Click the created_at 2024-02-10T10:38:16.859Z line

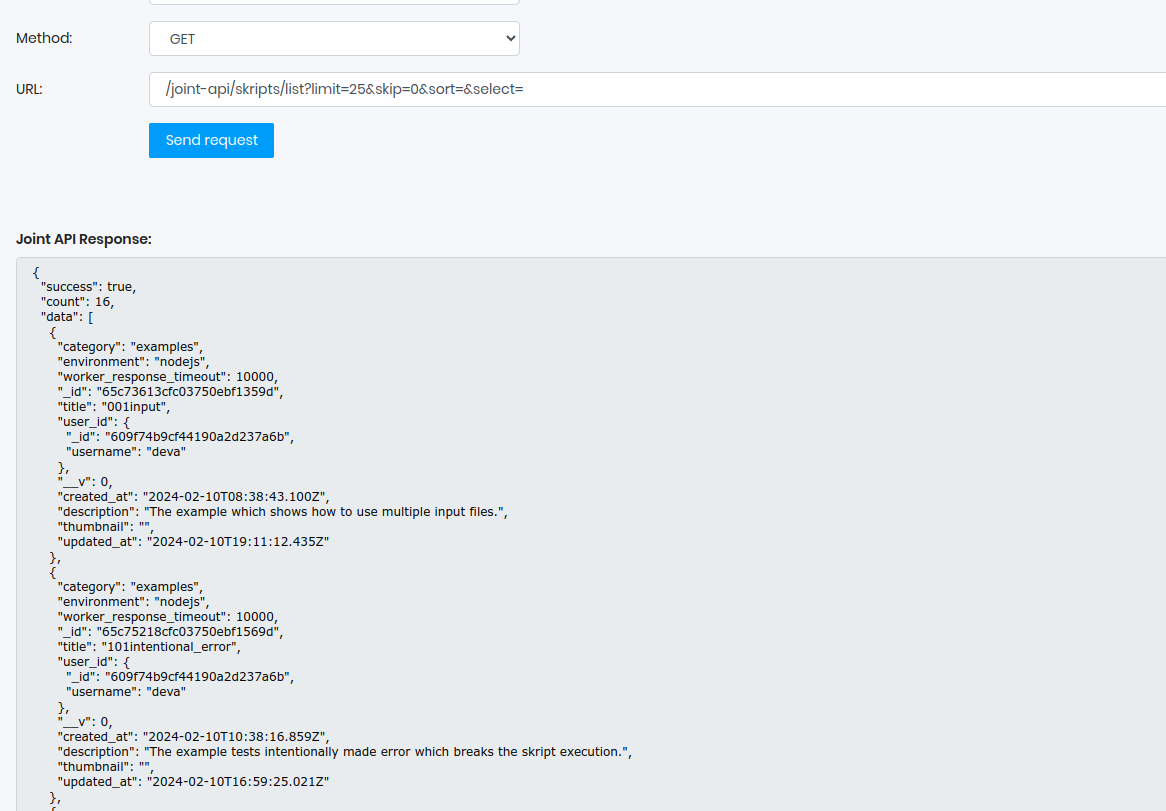pyautogui.click(x=193, y=737)
